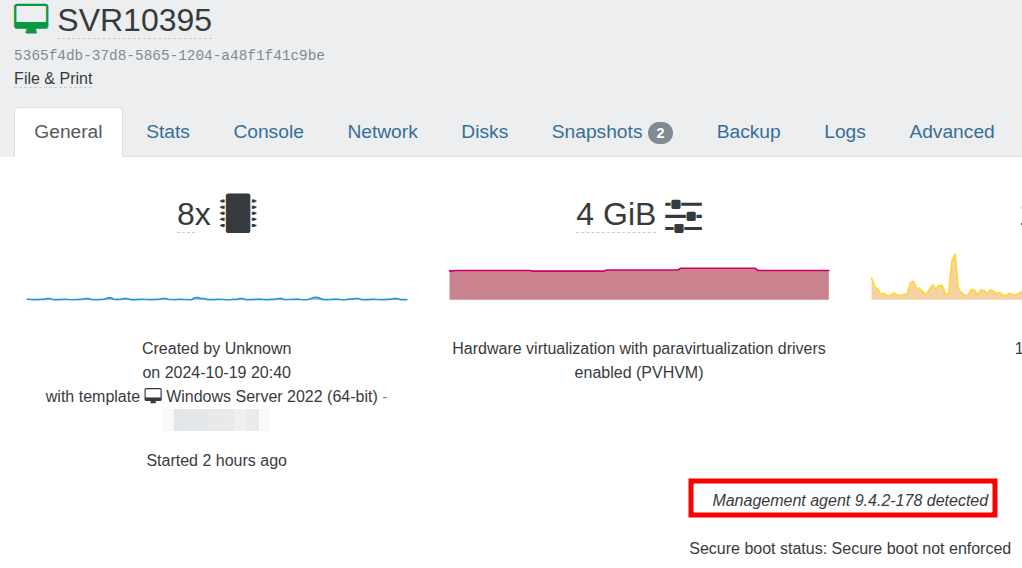Change the 4 GiB memory value
This screenshot has width=1022, height=568.
coord(615,215)
